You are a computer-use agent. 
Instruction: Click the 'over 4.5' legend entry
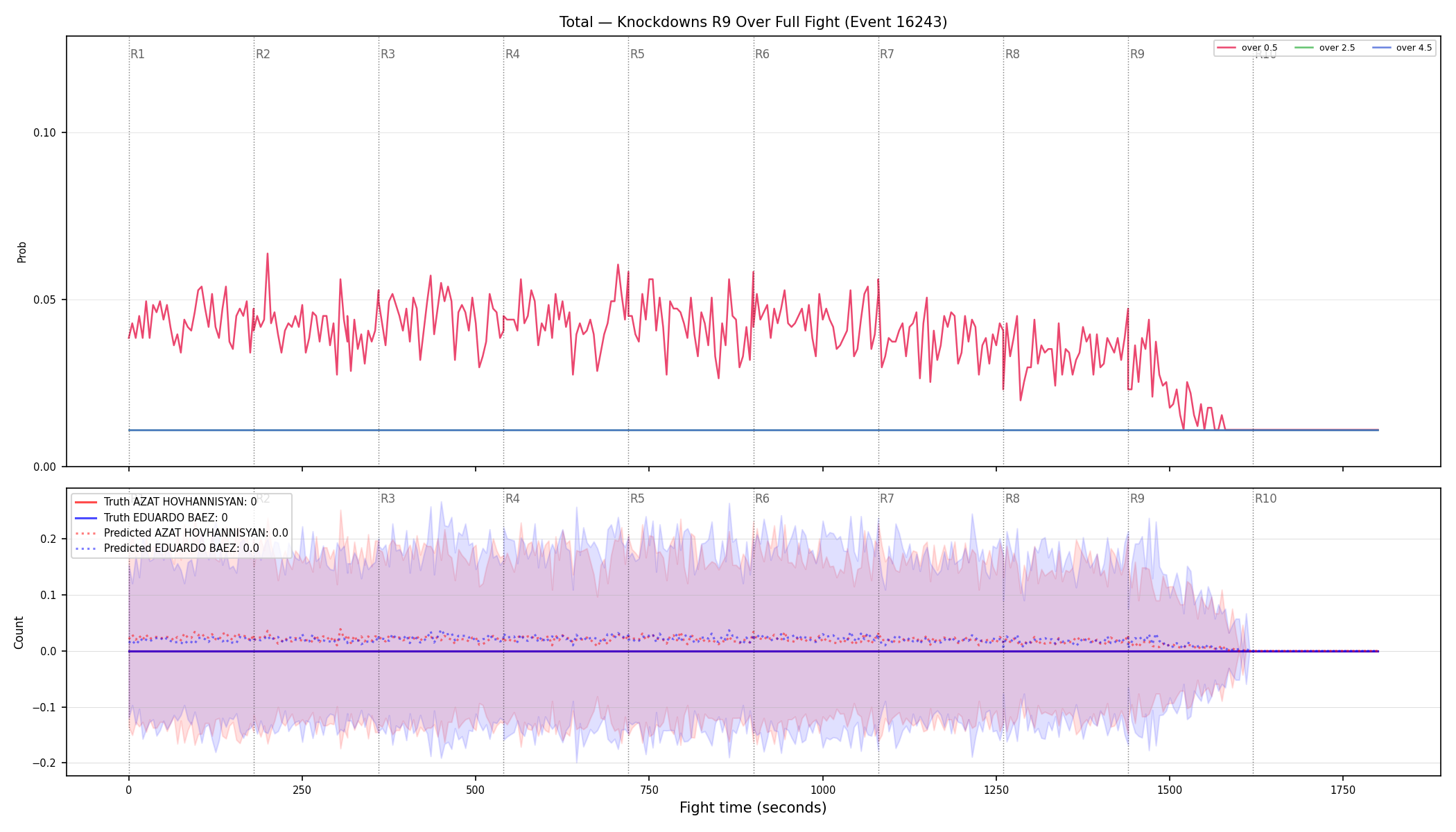pos(1402,48)
